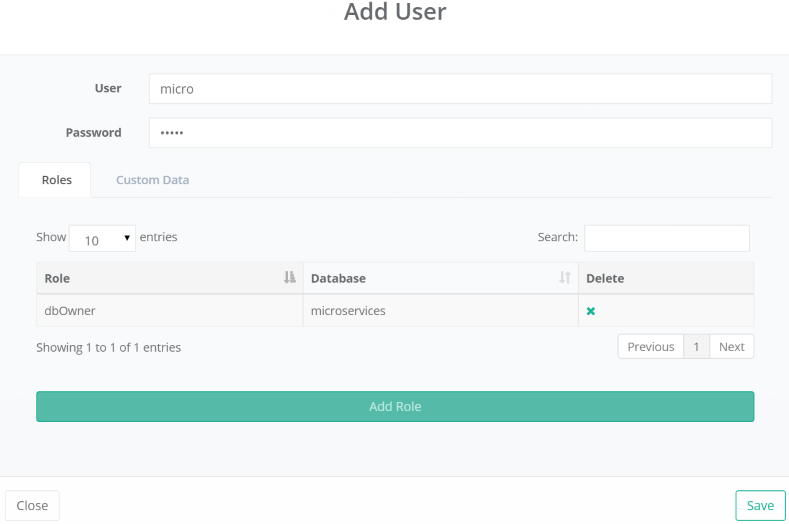The width and height of the screenshot is (789, 524).
Task: Focus the Password field
Action: coord(460,133)
